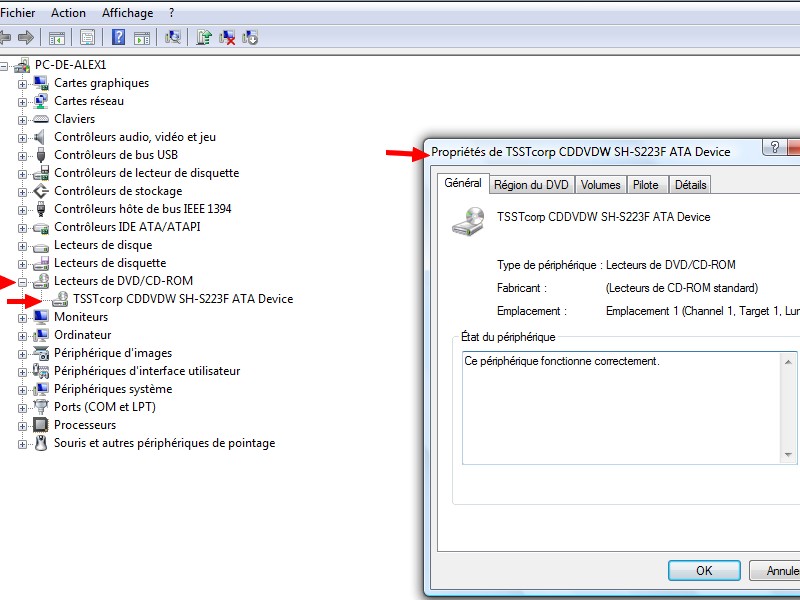Click the Contrôleurs de bus USB icon
The image size is (800, 600).
point(41,155)
